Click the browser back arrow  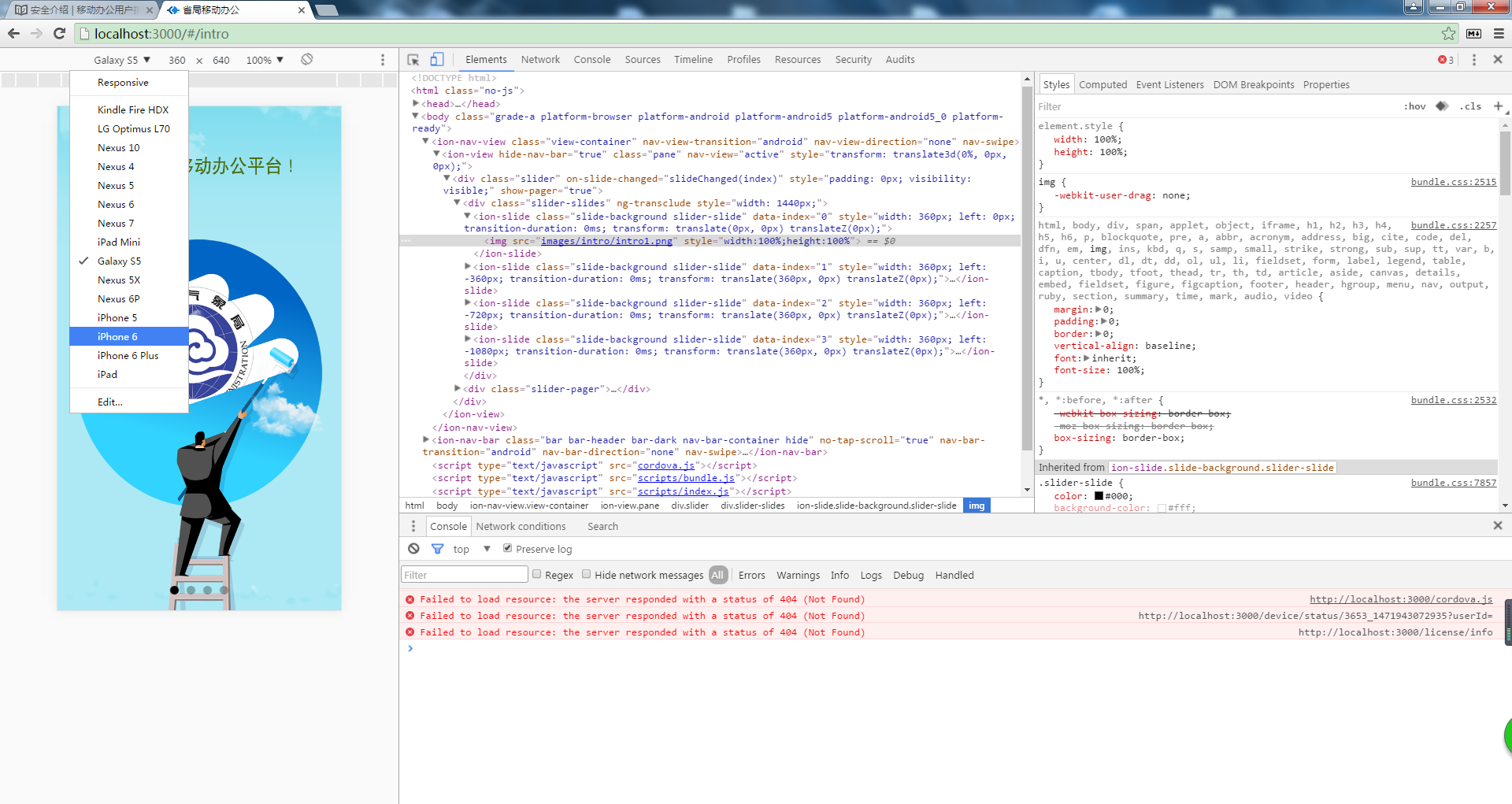[x=13, y=34]
